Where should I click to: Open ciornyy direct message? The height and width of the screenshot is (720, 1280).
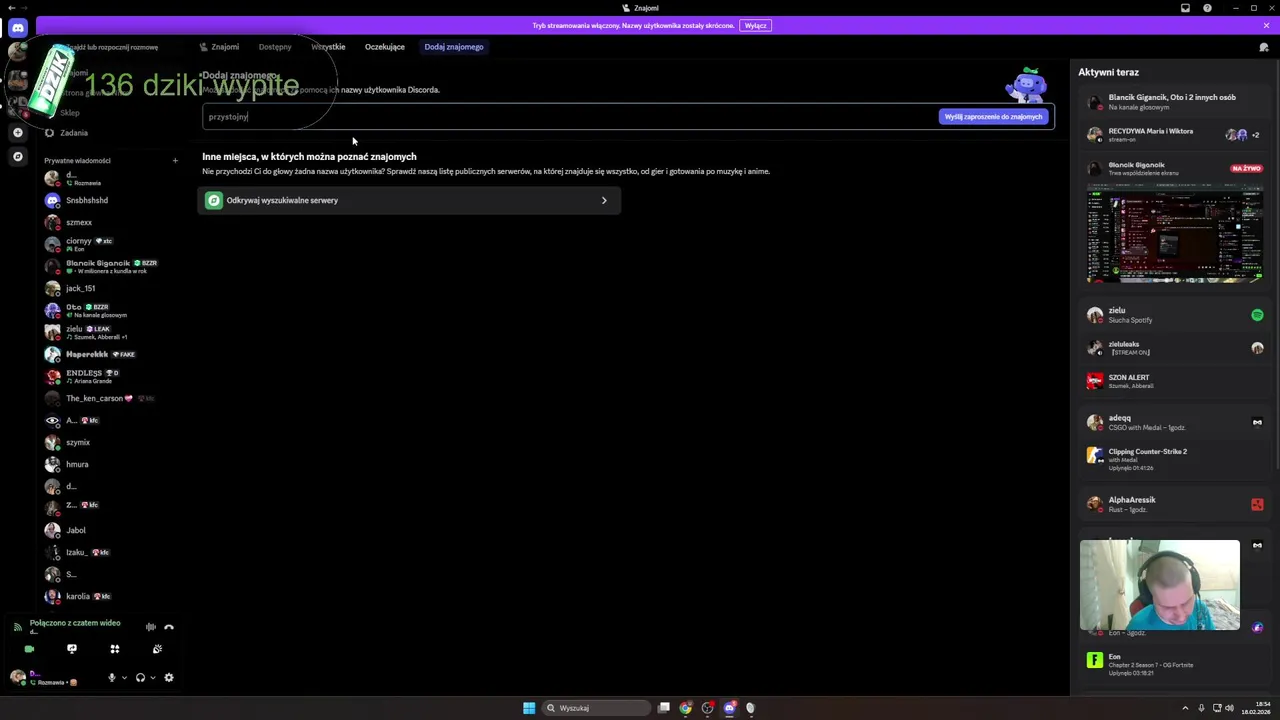(x=110, y=244)
